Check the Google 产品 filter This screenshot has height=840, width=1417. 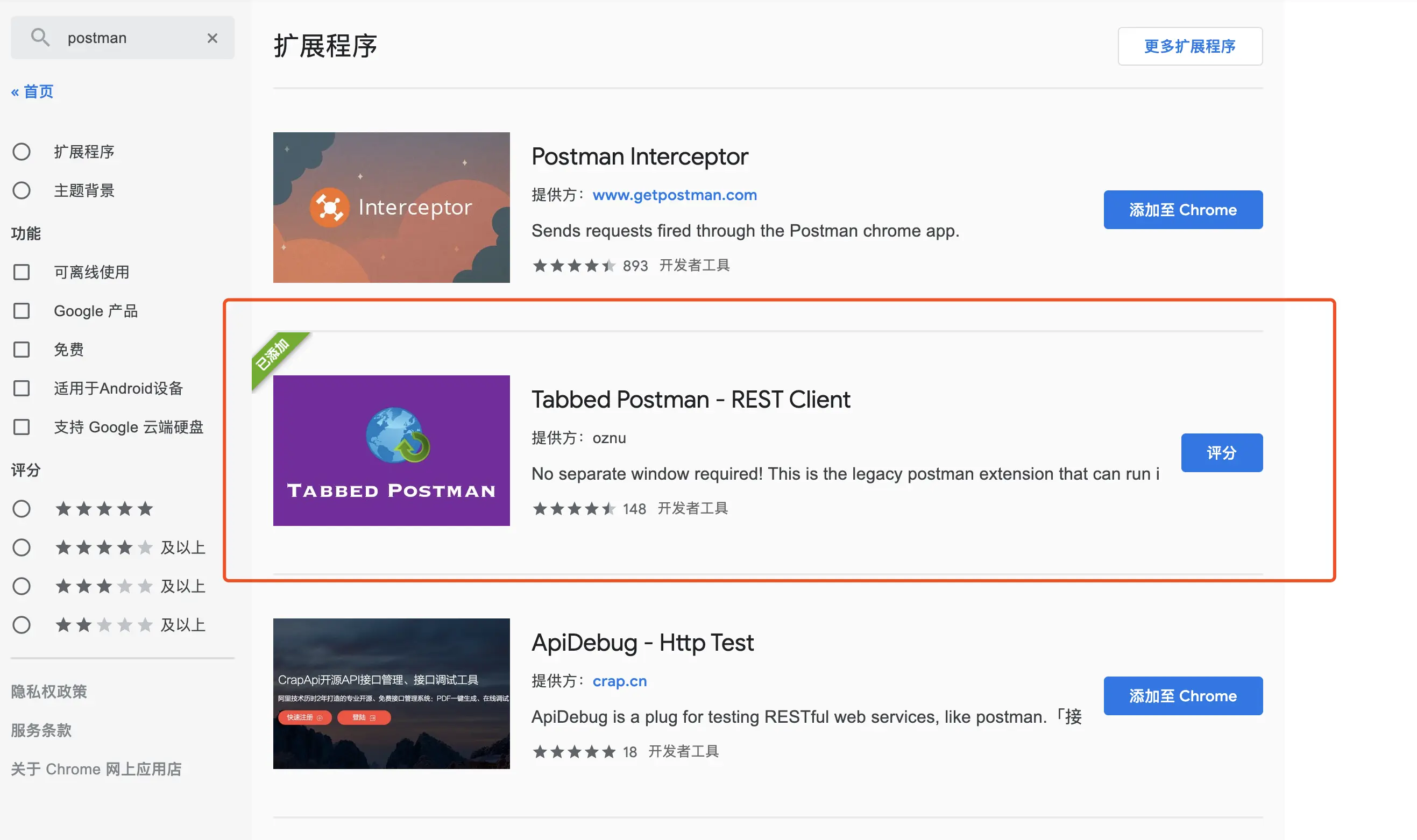click(x=22, y=311)
